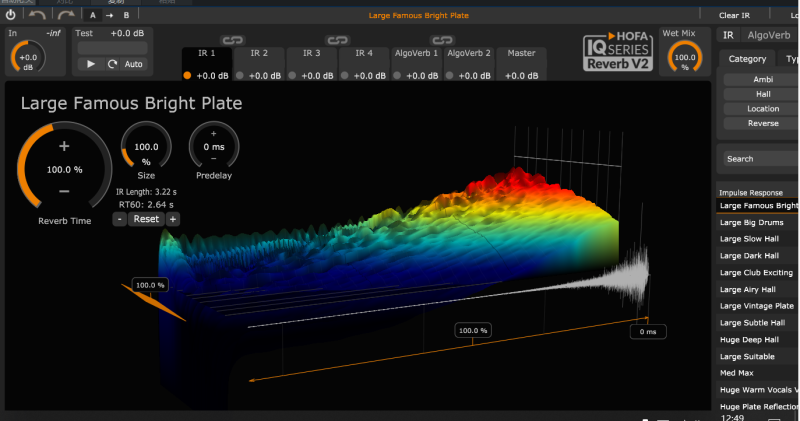This screenshot has width=800, height=421.
Task: Click the undo arrow icon
Action: pos(38,15)
